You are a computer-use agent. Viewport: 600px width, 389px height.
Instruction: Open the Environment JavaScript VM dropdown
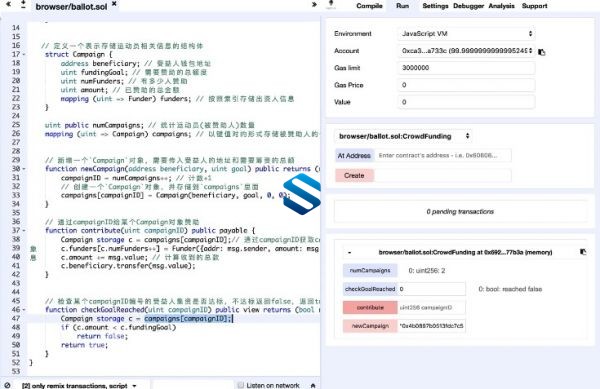(x=466, y=34)
